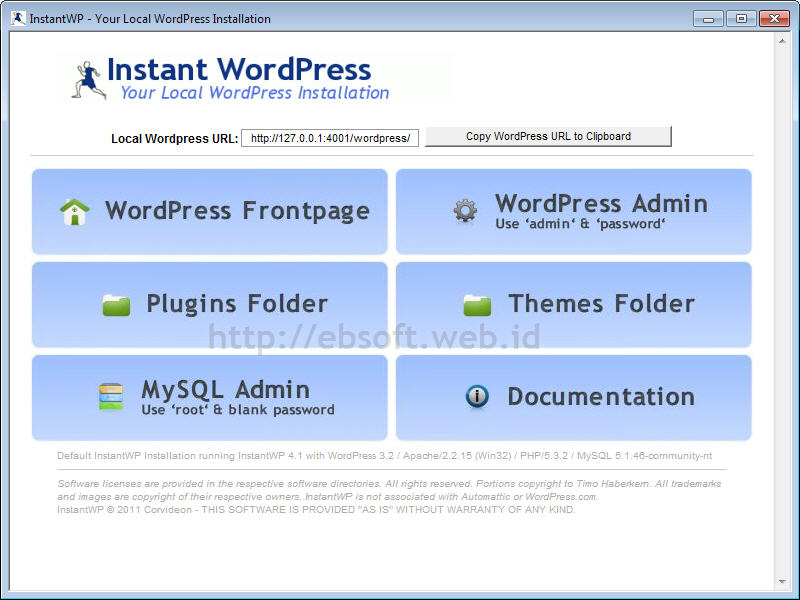Viewport: 800px width, 600px height.
Task: Click the running man Instant WordPress logo
Action: [x=89, y=80]
